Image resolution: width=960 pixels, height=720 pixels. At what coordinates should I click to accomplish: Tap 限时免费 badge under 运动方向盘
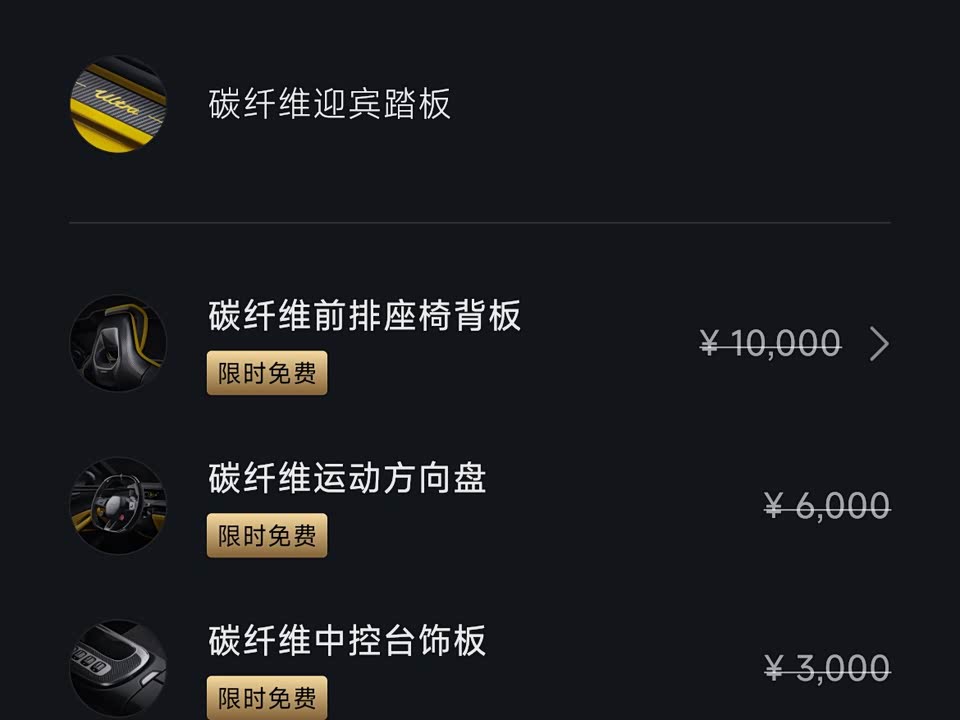coord(267,535)
